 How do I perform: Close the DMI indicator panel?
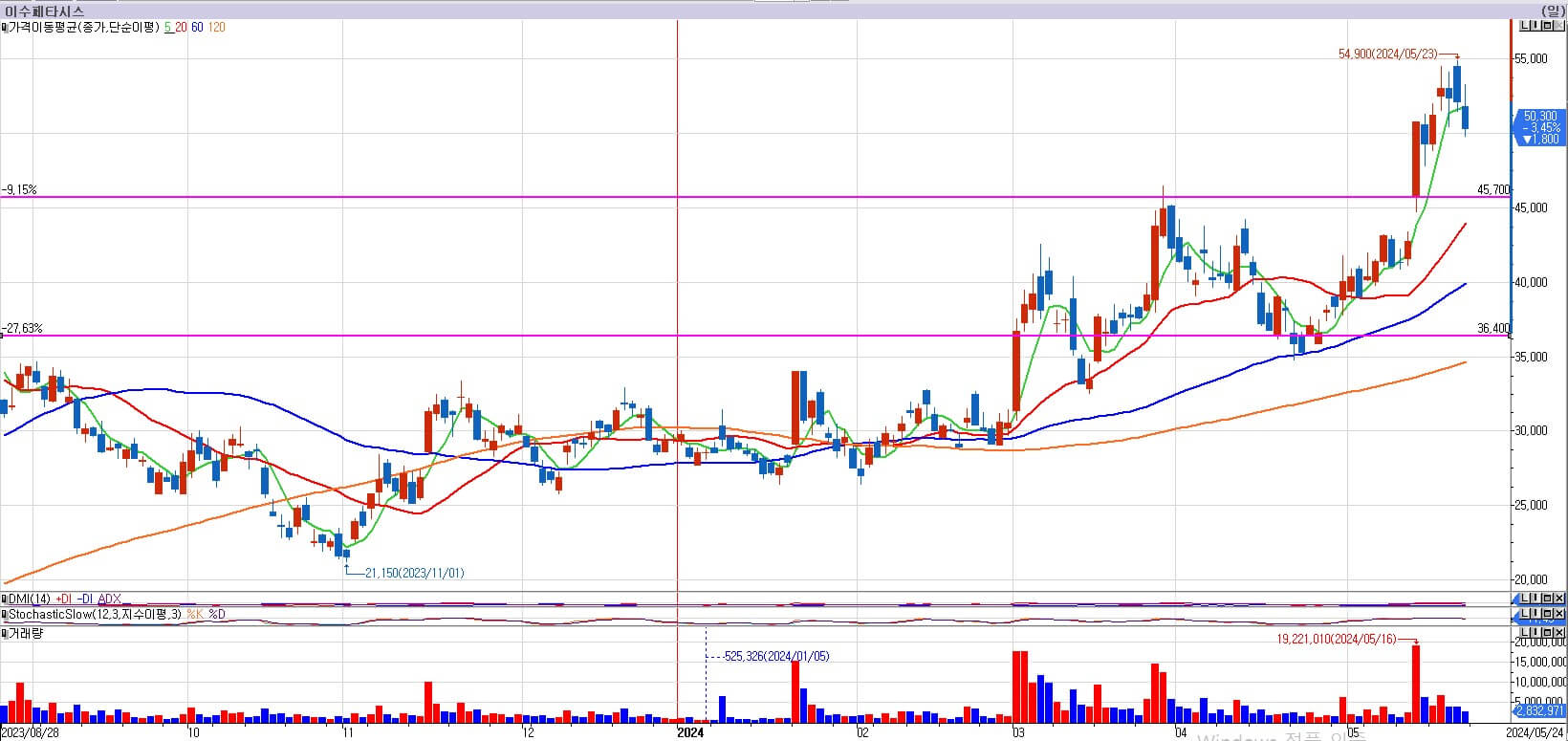point(1558,598)
